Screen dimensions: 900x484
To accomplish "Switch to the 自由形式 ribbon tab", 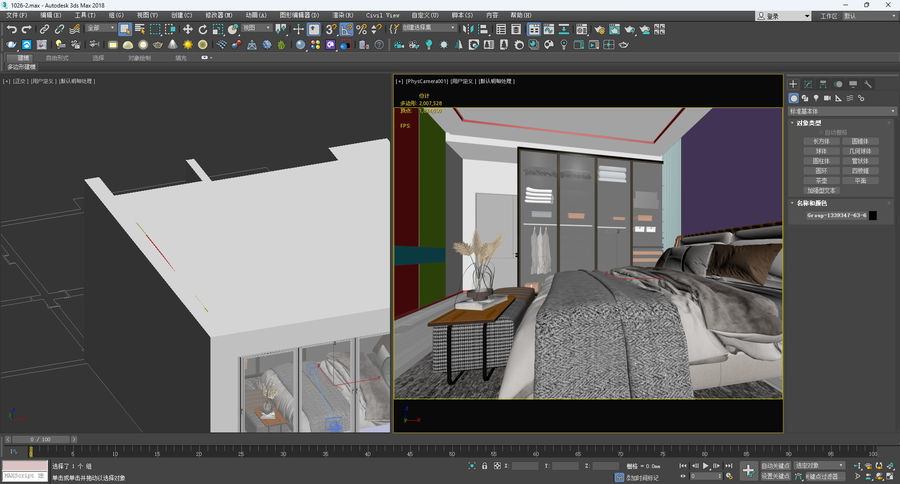I will (57, 58).
